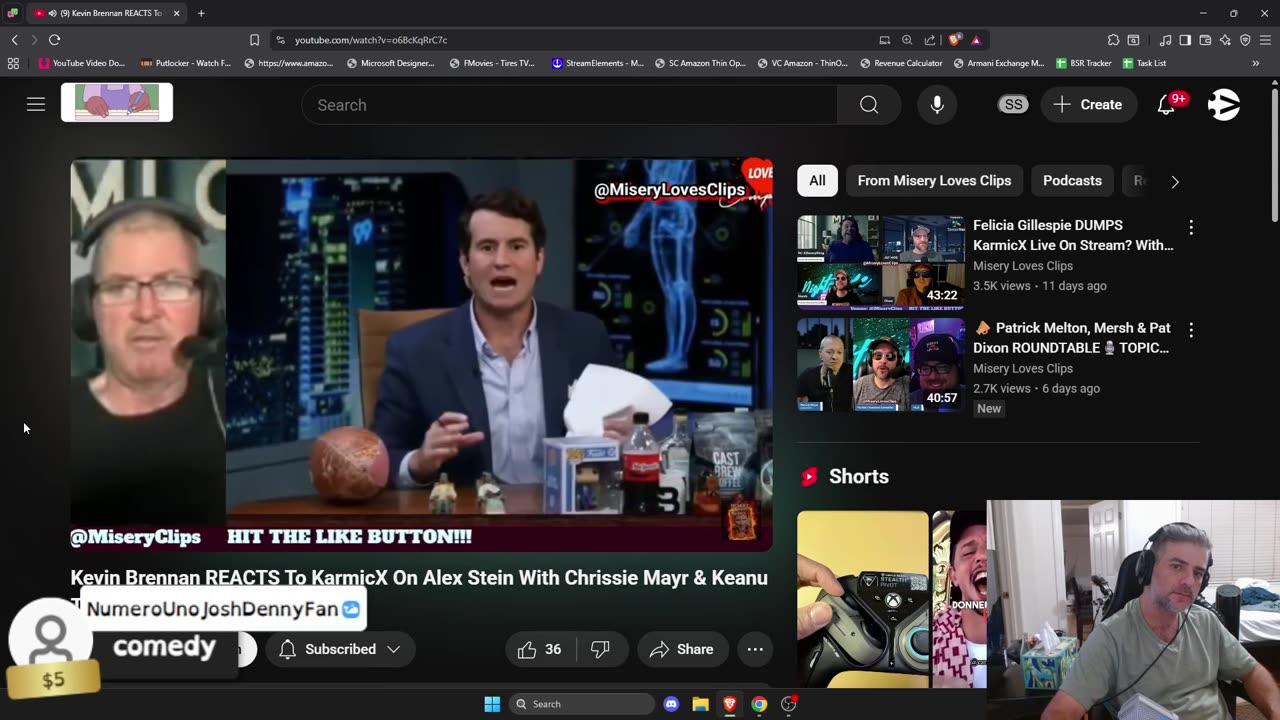This screenshot has height=720, width=1280.
Task: Click the search magnifier button
Action: (869, 105)
